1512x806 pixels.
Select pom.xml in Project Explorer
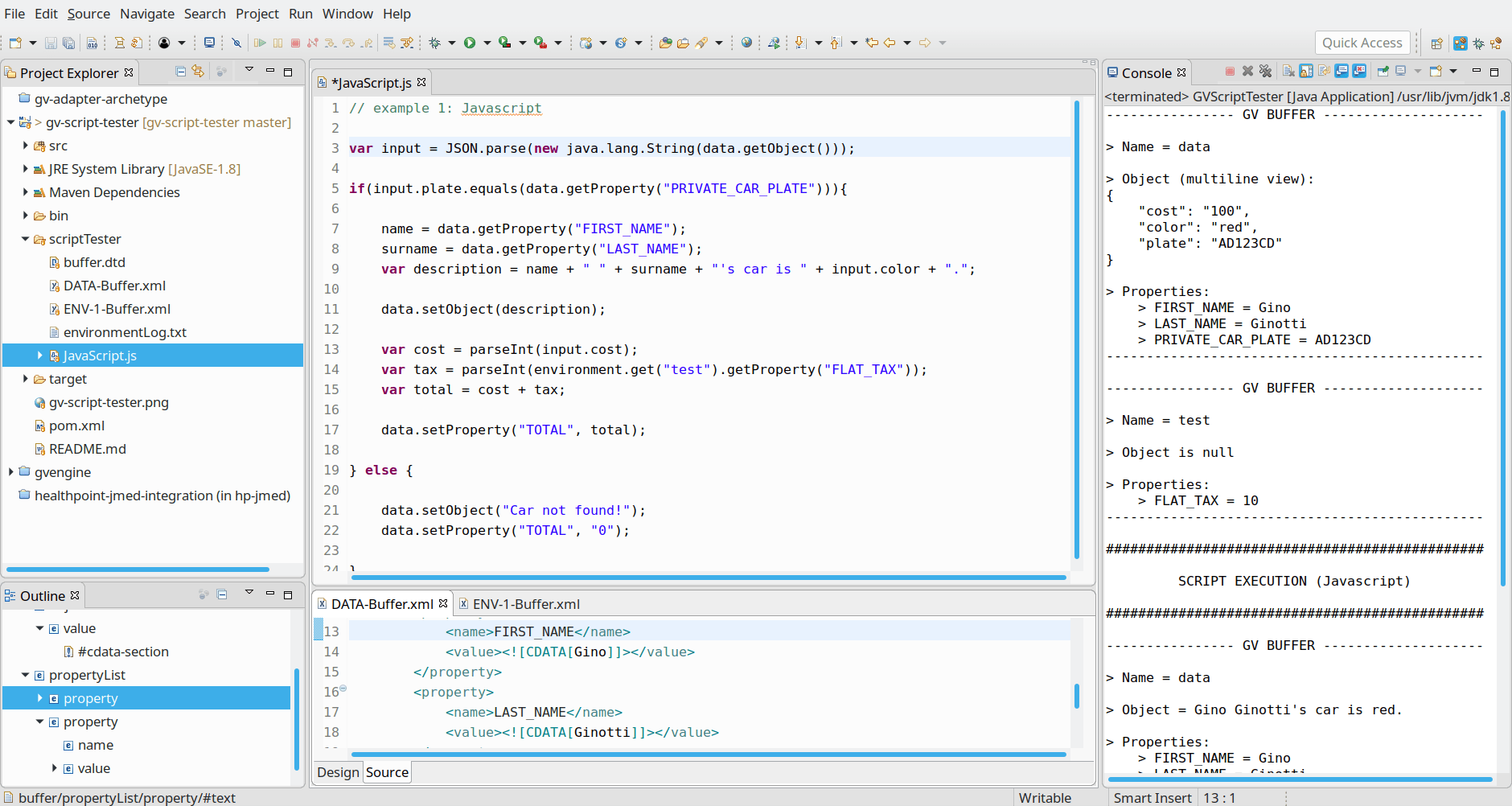point(78,425)
